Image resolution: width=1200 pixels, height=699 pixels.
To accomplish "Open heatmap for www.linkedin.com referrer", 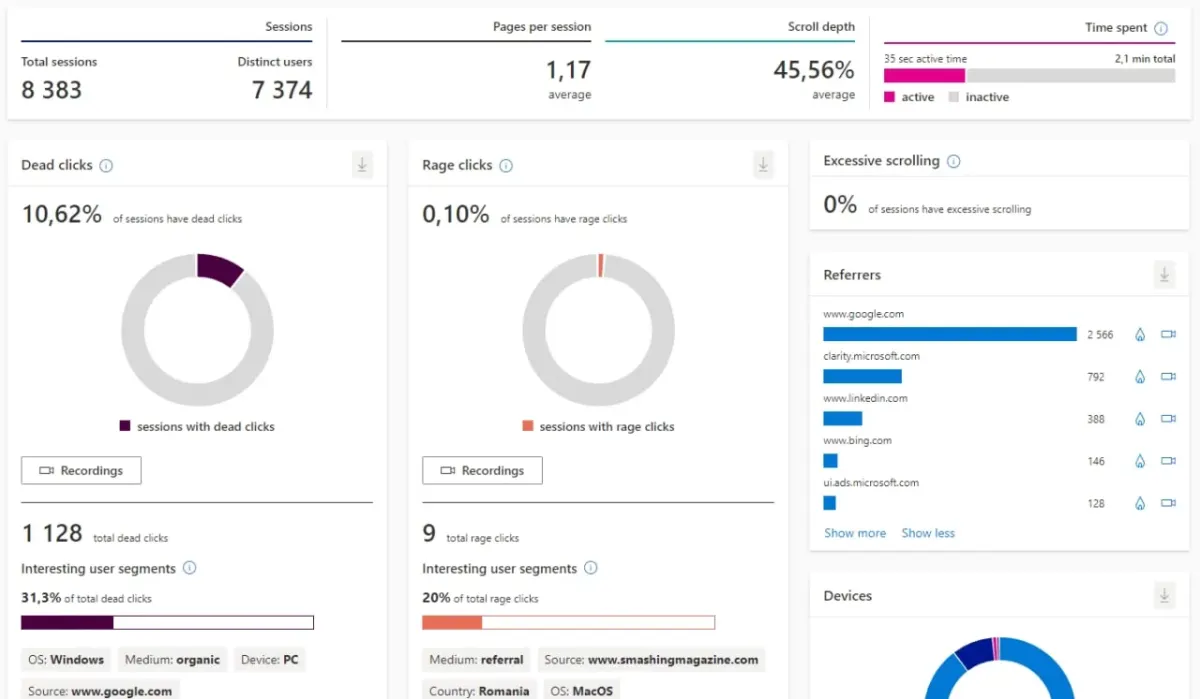I will coord(1139,419).
